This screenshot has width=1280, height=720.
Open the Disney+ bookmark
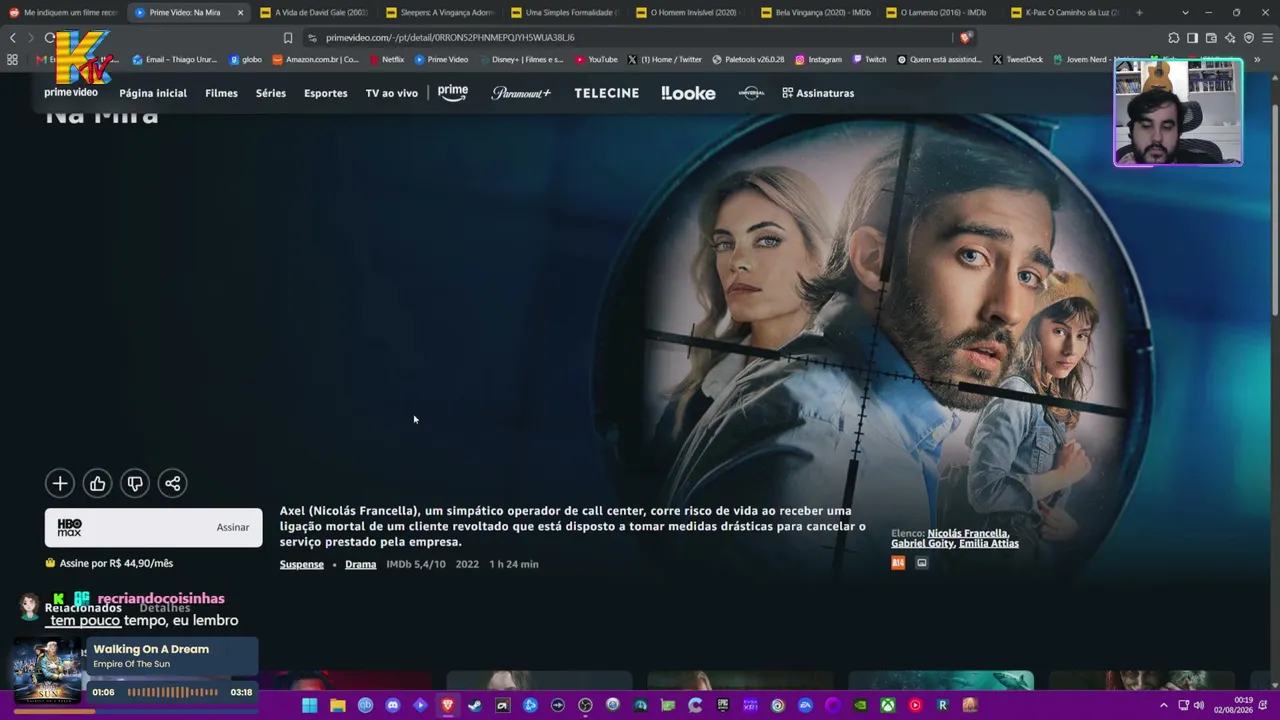point(521,60)
